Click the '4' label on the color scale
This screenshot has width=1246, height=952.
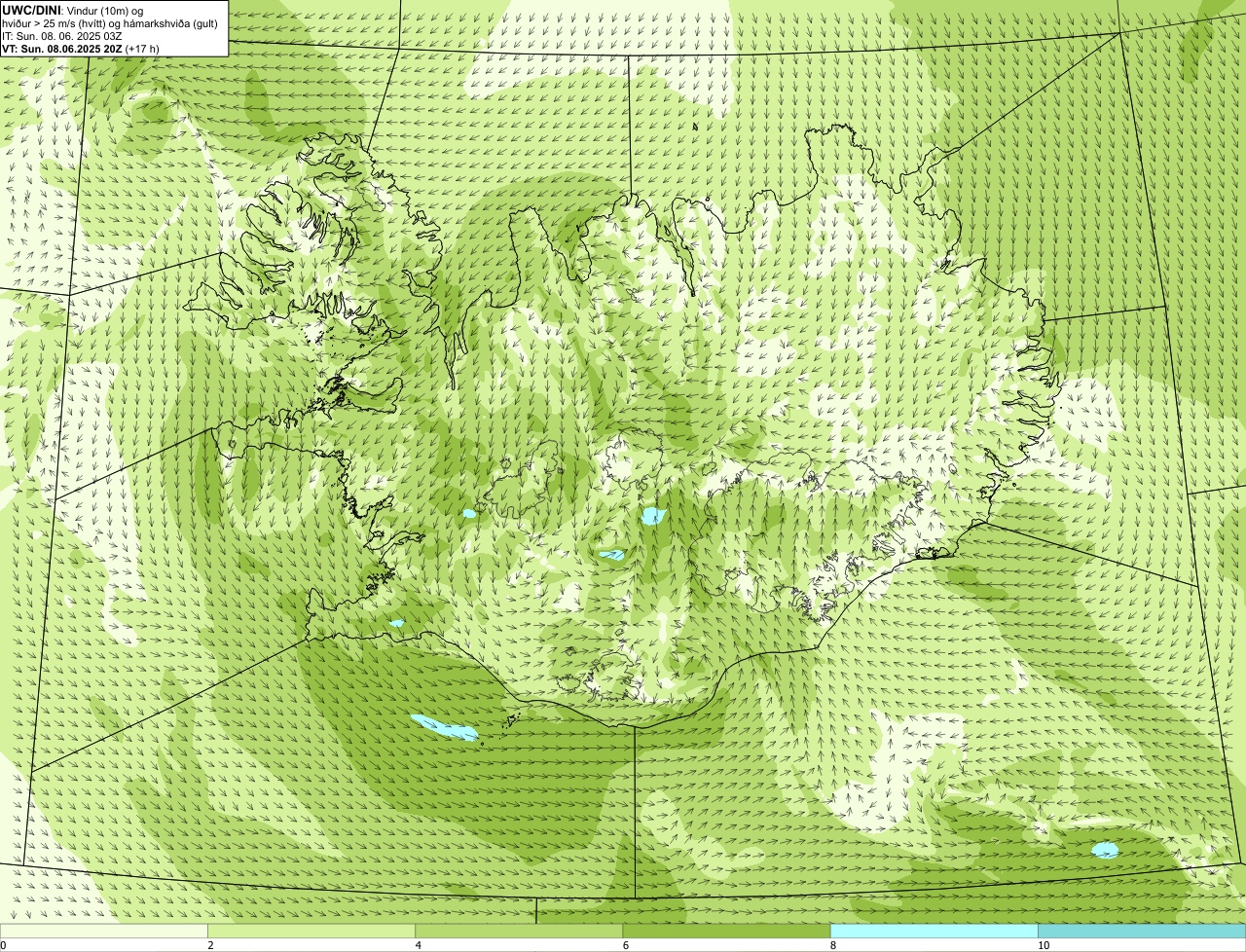tap(418, 945)
